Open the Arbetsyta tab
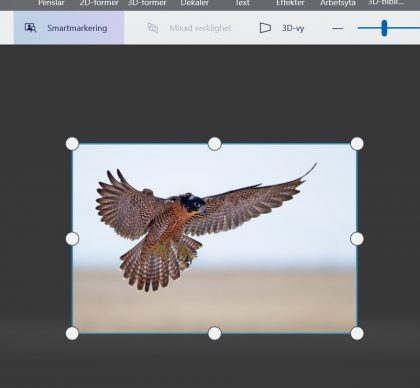 (x=338, y=3)
